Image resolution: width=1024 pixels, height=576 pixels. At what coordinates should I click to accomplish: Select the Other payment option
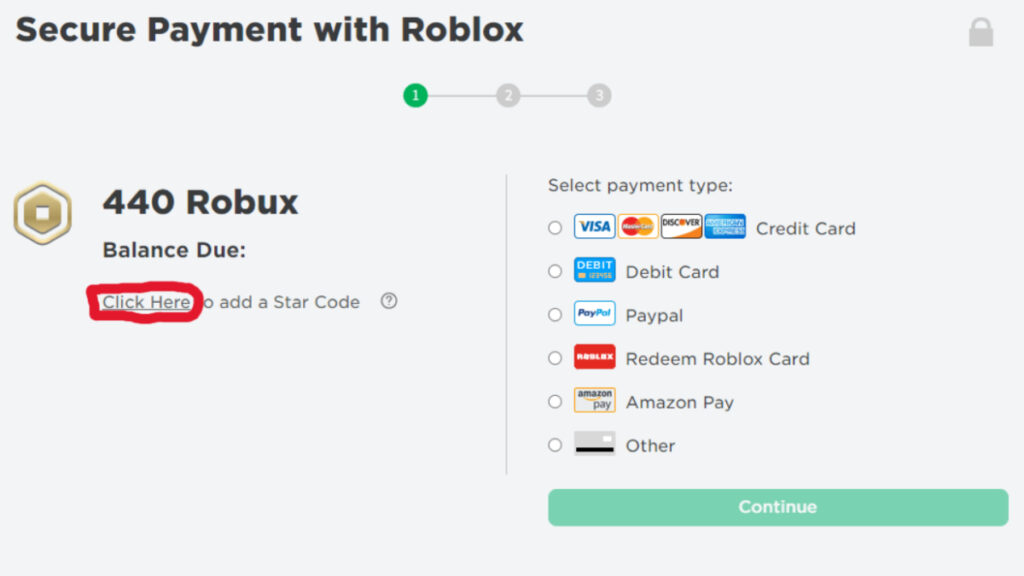[555, 445]
